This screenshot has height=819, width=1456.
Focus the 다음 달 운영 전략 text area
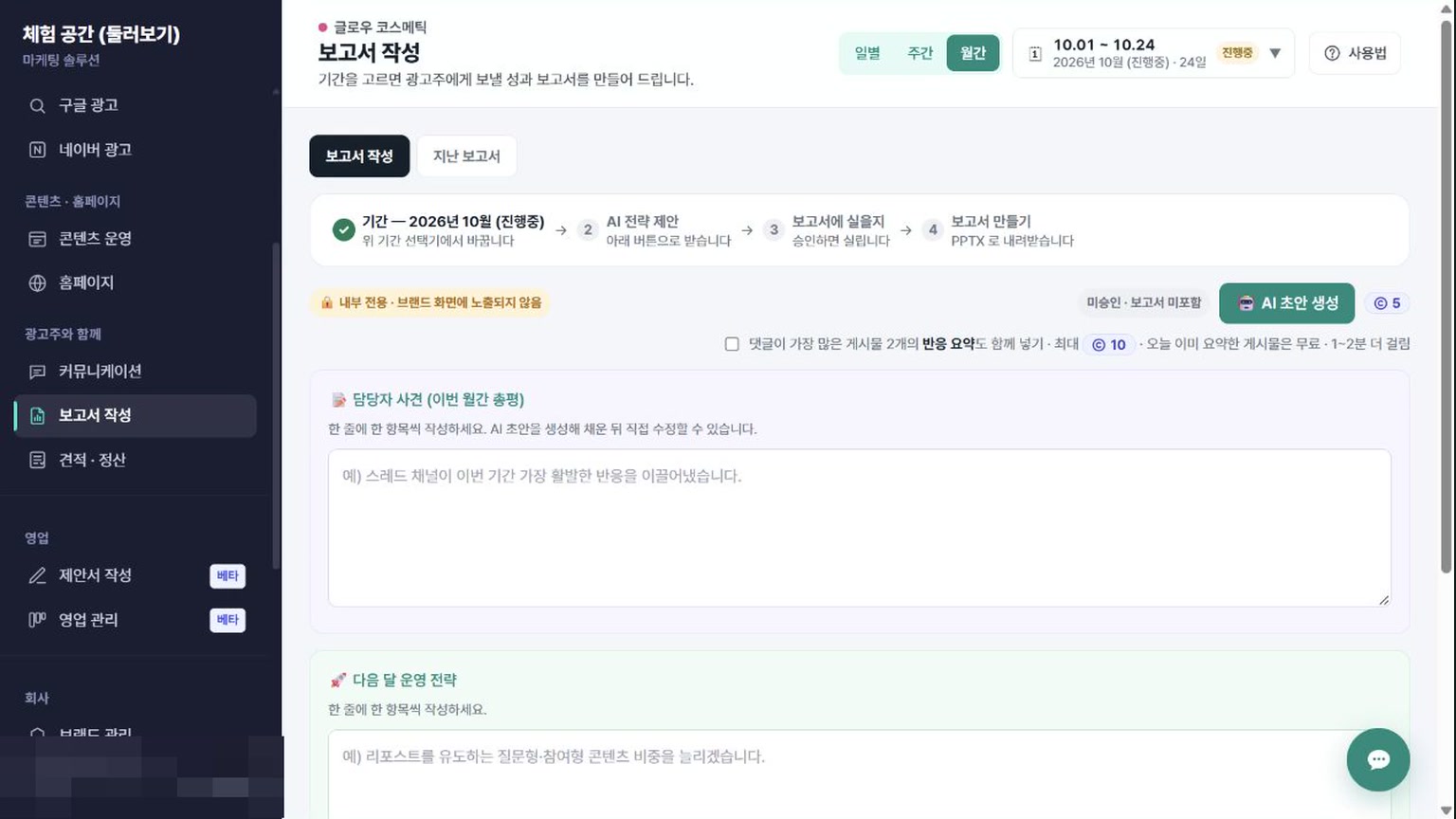pos(859,774)
